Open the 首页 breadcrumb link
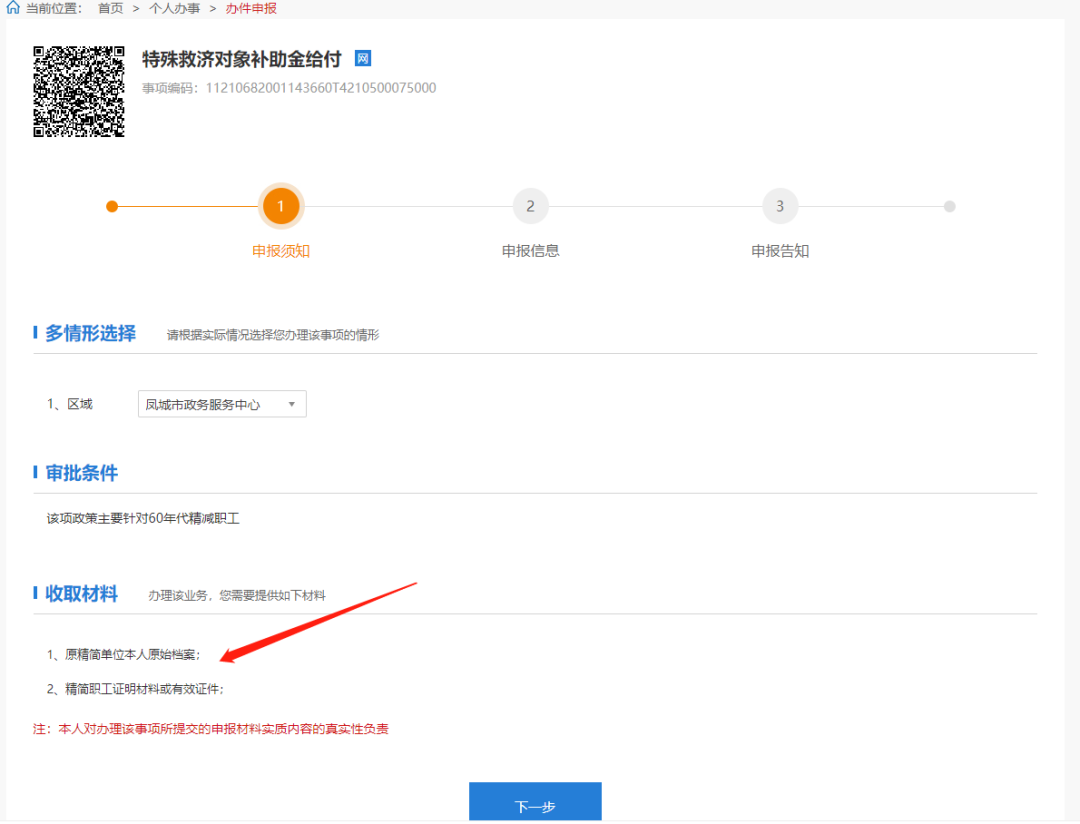The width and height of the screenshot is (1080, 824). [109, 8]
